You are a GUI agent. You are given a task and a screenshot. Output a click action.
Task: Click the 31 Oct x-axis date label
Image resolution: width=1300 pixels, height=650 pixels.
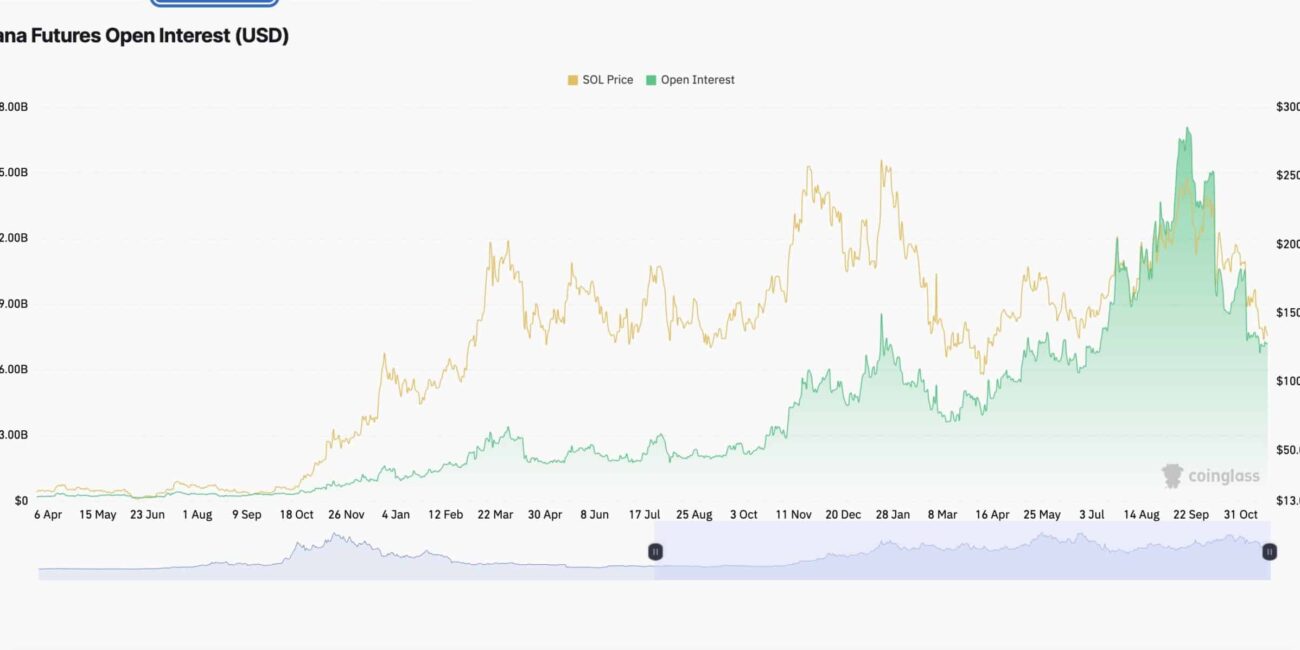tap(1241, 515)
